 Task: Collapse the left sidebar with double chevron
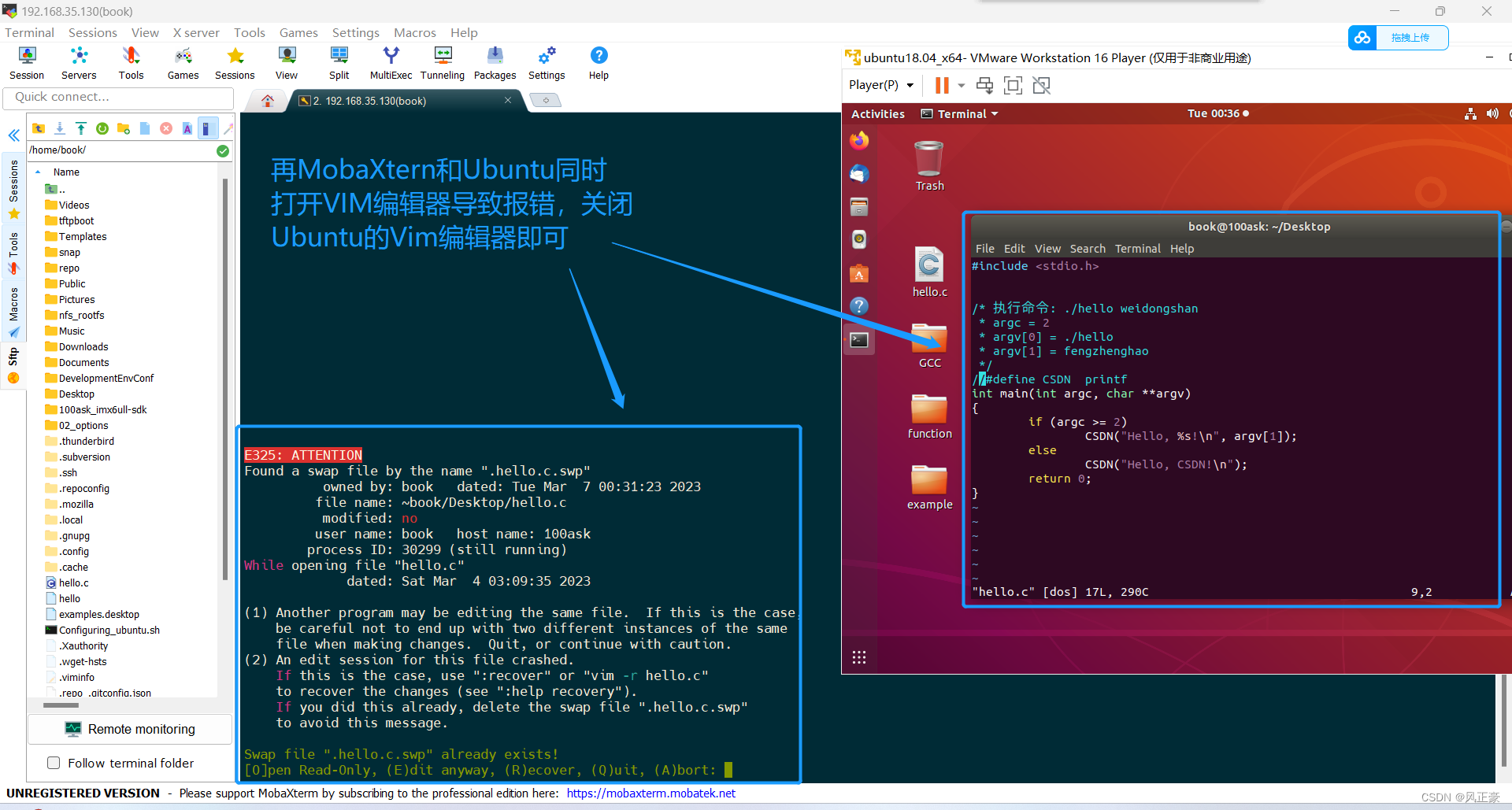click(13, 135)
